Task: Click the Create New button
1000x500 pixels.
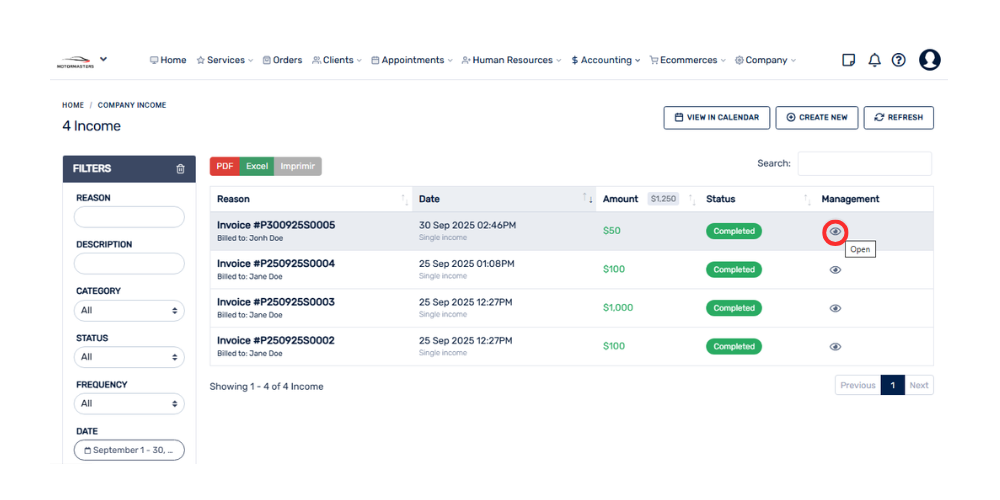Action: point(816,118)
